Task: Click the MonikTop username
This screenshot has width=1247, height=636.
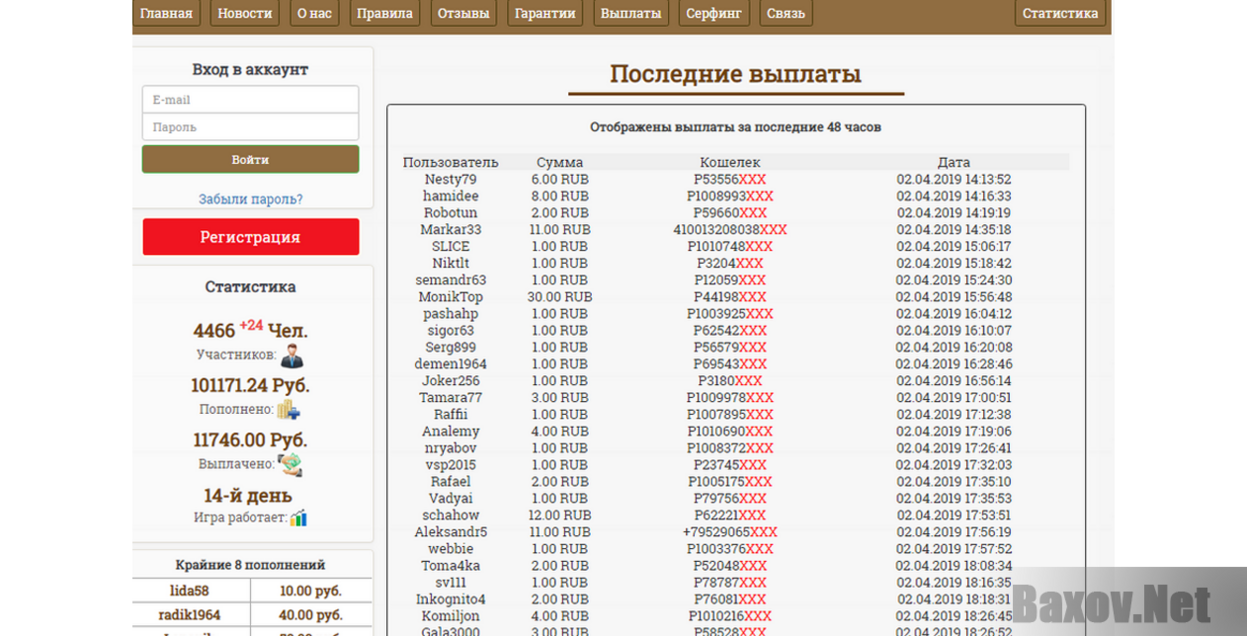Action: (450, 297)
